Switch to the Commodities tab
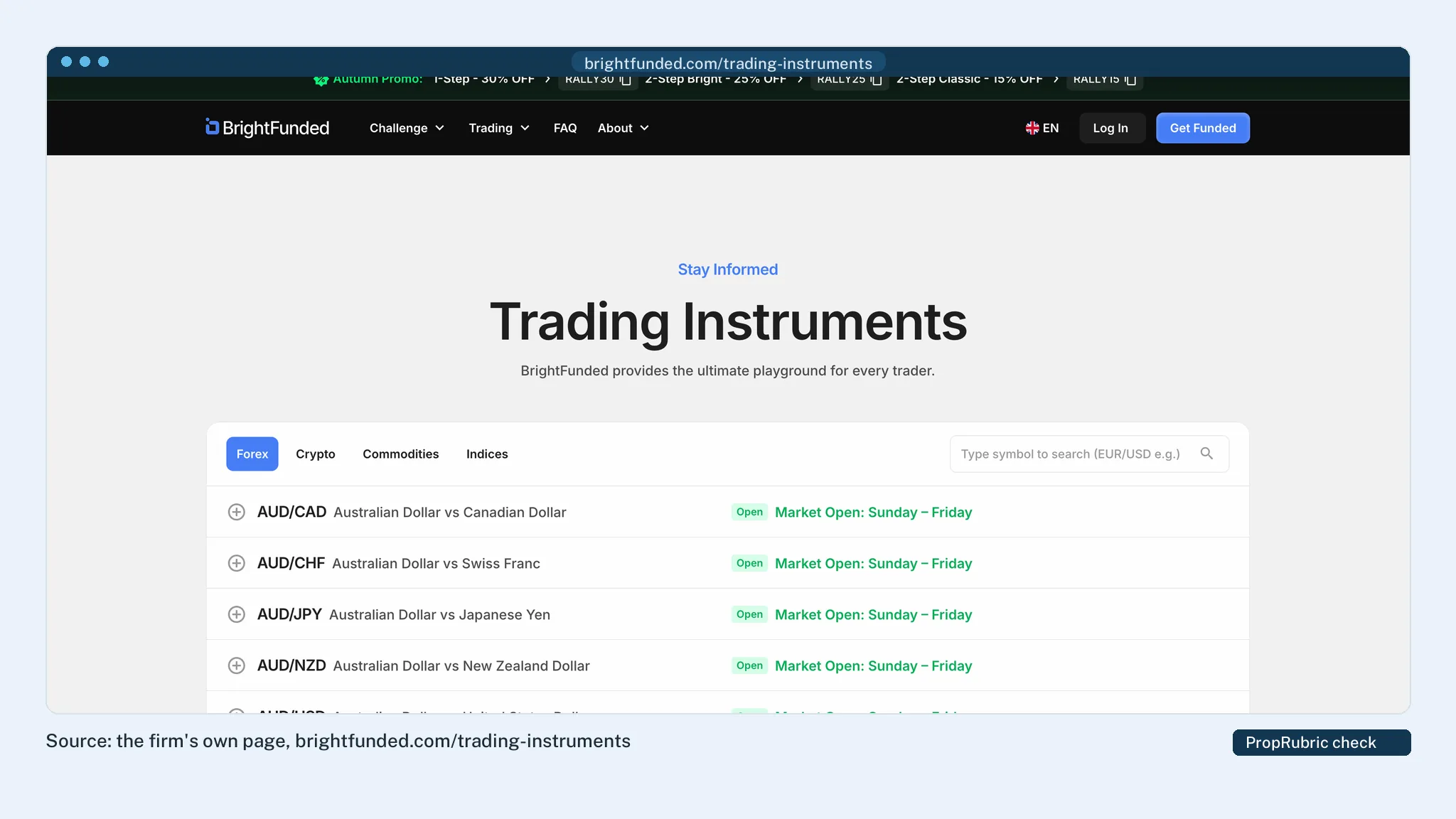 point(401,454)
